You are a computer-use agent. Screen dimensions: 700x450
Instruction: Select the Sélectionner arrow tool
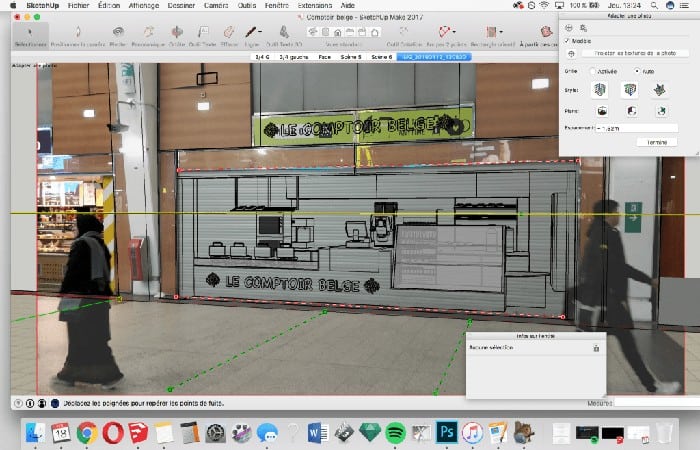[30, 35]
